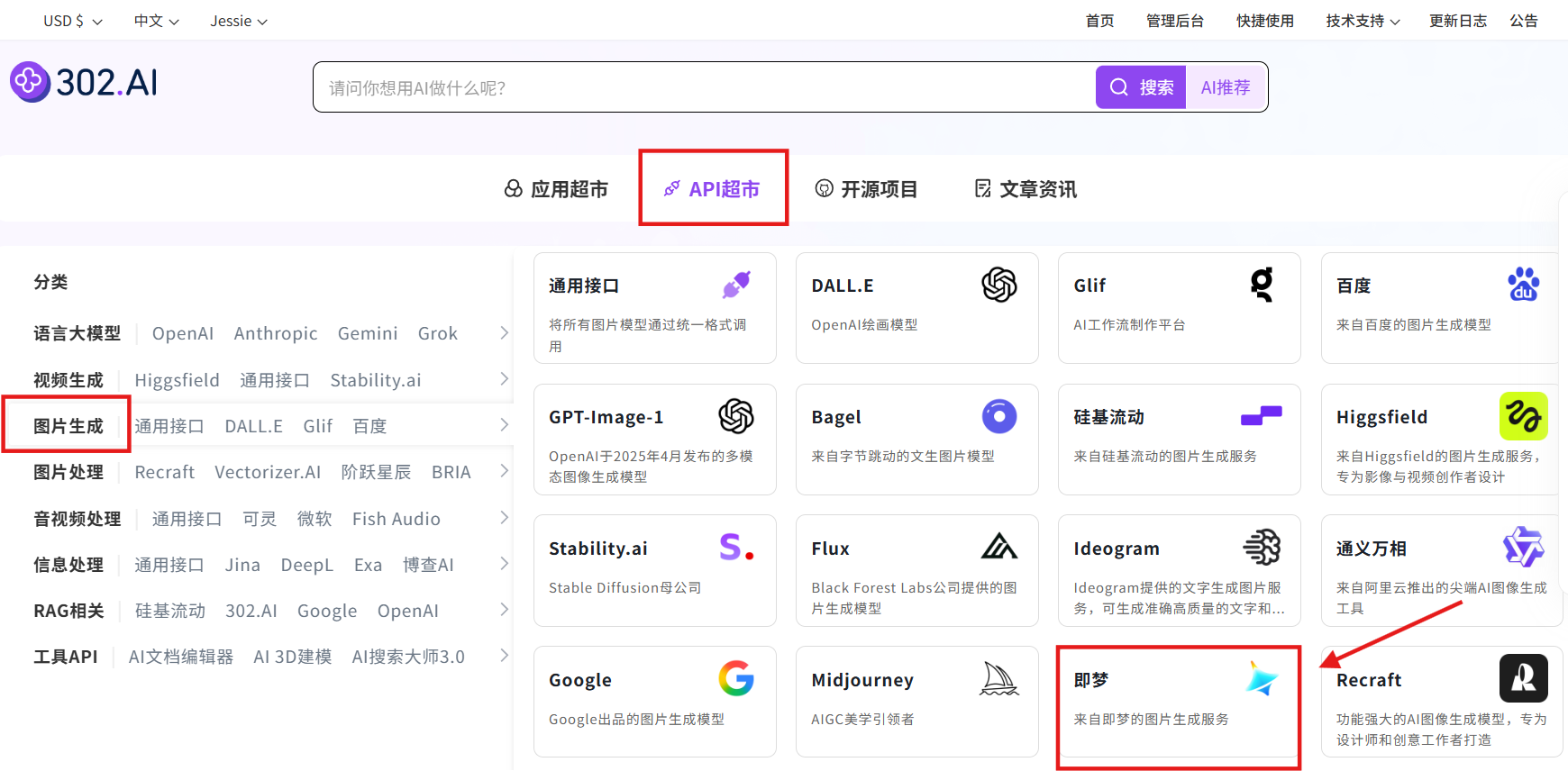Open the 中文 language dropdown
This screenshot has width=1568, height=771.
coord(157,21)
